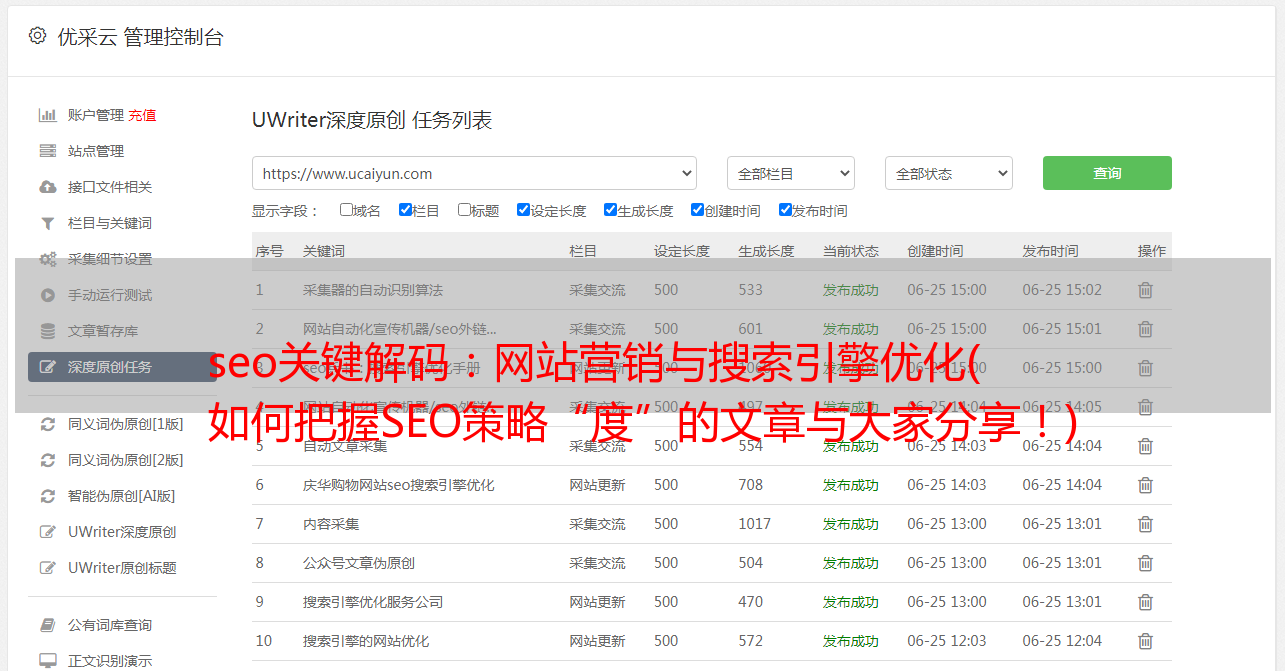Viewport: 1285px width, 671px height.
Task: Click the 栏目与关键词 filter icon
Action: (47, 223)
